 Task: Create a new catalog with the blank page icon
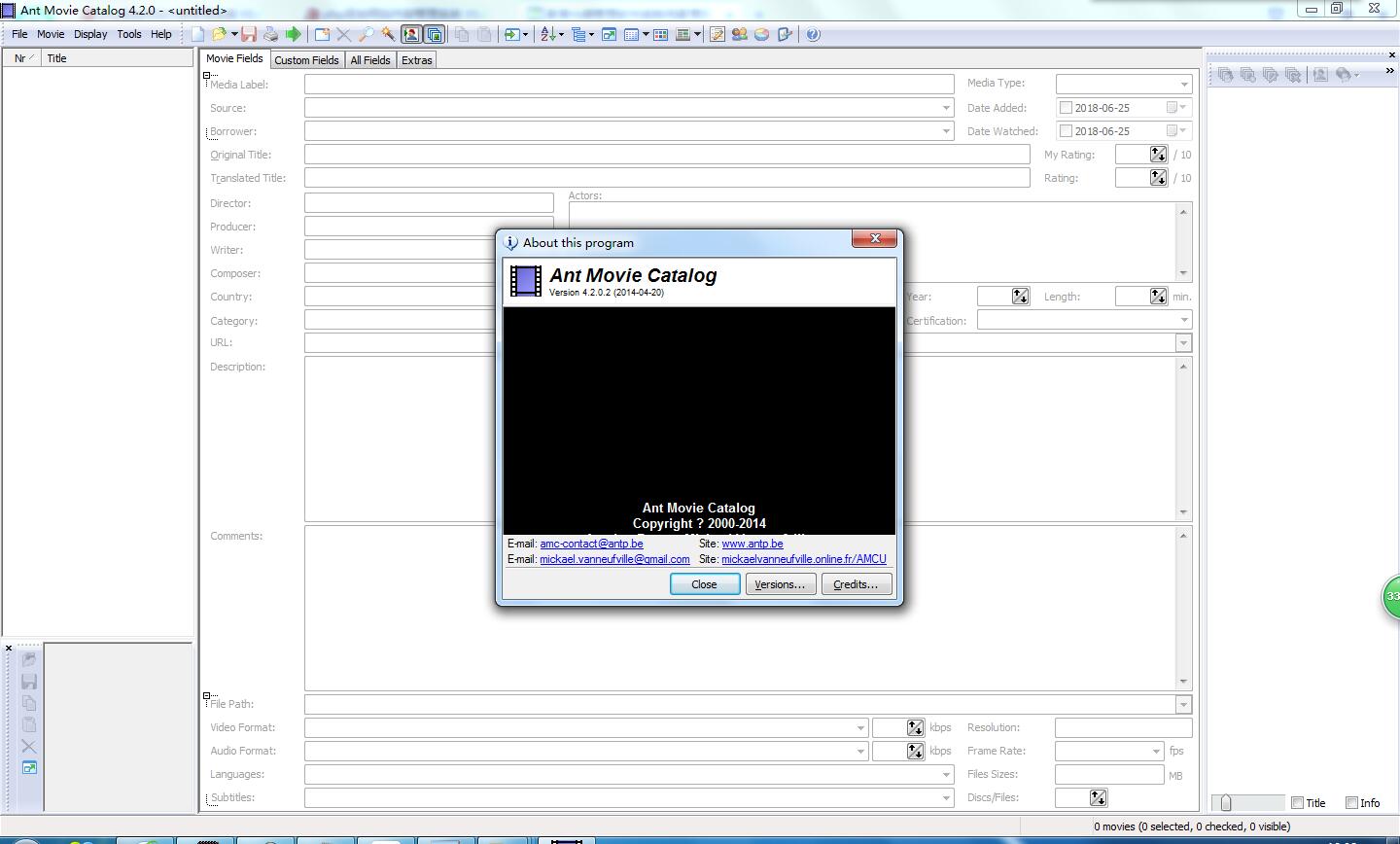point(197,34)
